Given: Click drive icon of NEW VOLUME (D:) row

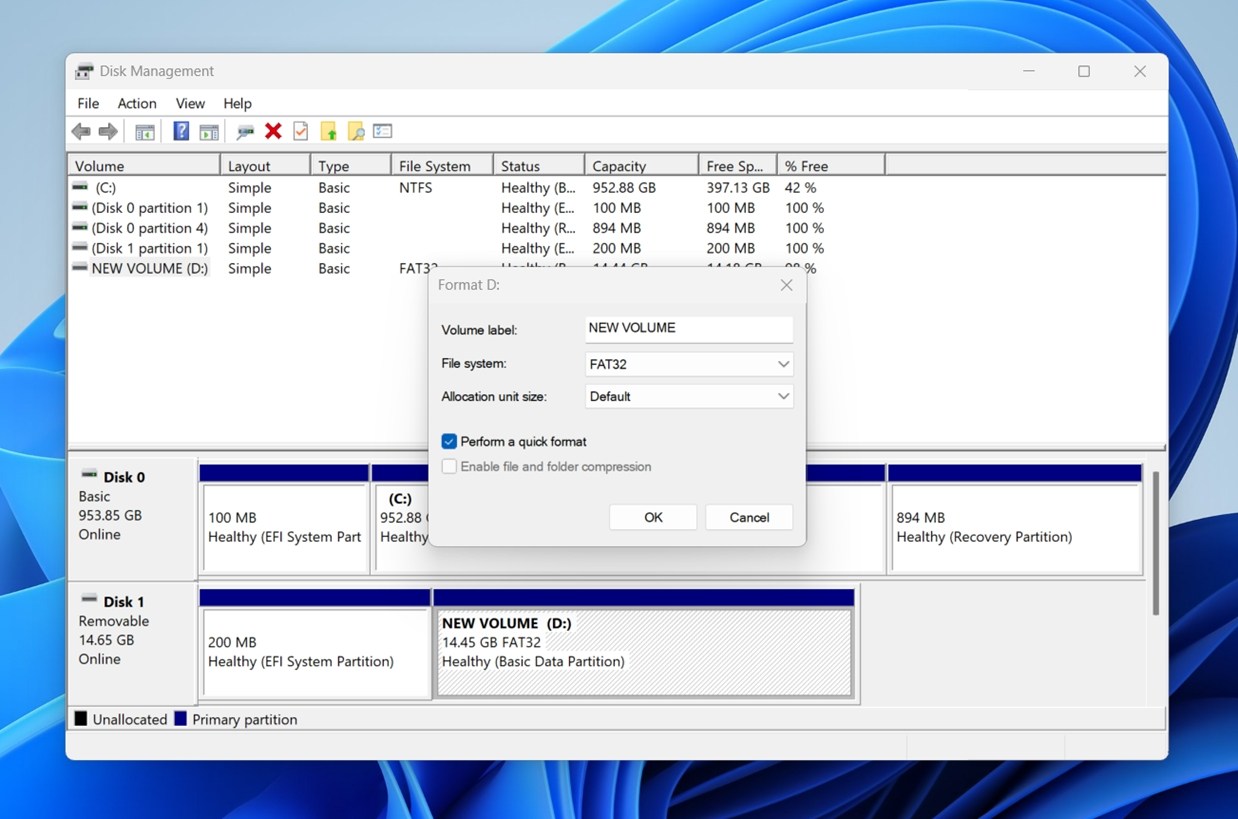Looking at the screenshot, I should (x=80, y=267).
